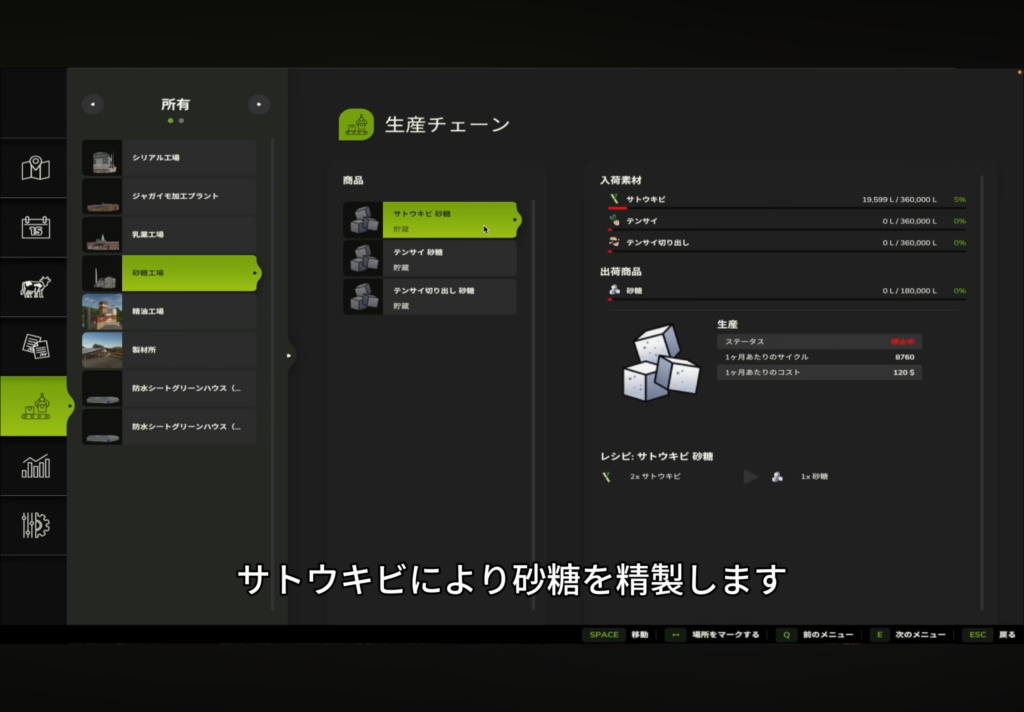Viewport: 1024px width, 712px height.
Task: Select 乳業工場 from the list
Action: tap(169, 235)
